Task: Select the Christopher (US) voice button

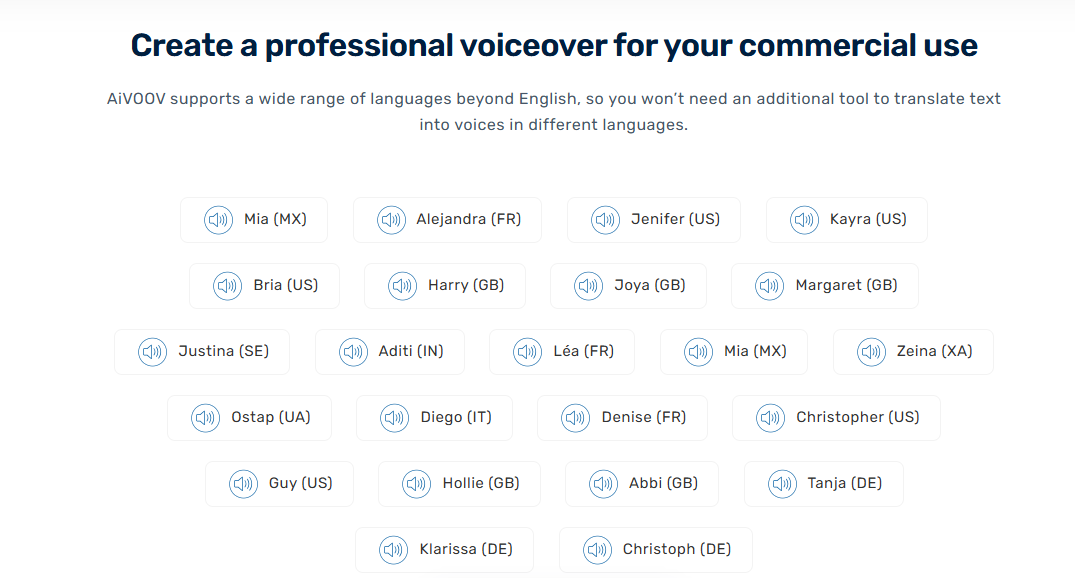Action: (x=836, y=418)
